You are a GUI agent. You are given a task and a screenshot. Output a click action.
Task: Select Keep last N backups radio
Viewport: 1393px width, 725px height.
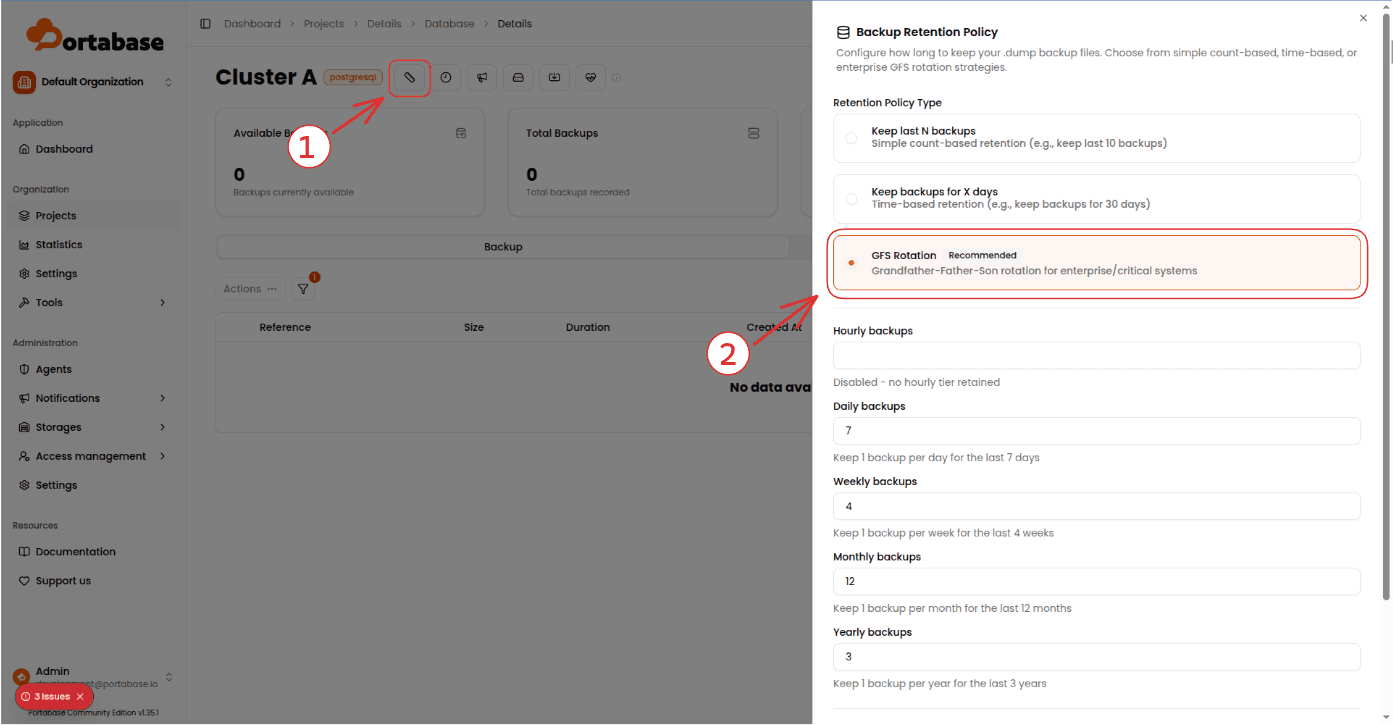click(851, 138)
